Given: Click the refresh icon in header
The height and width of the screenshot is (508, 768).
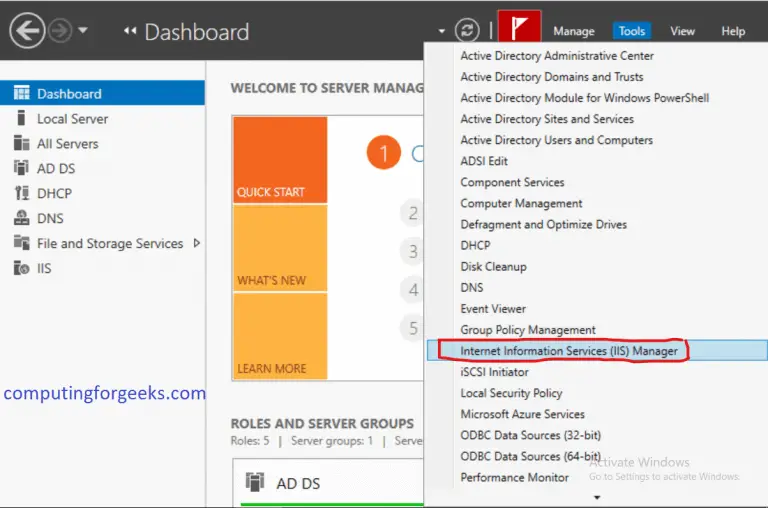Looking at the screenshot, I should pos(467,31).
